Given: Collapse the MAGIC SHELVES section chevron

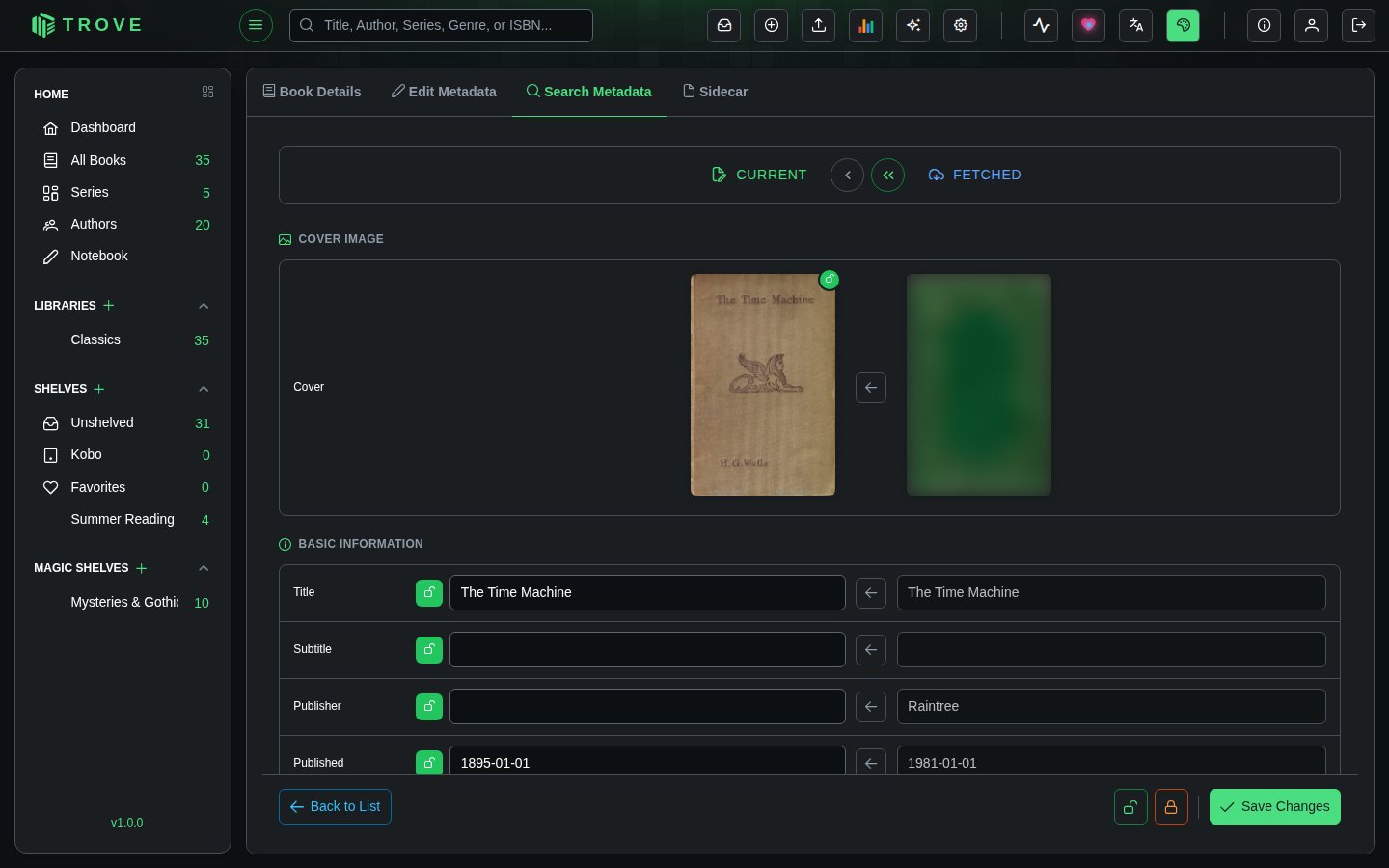Looking at the screenshot, I should (204, 568).
